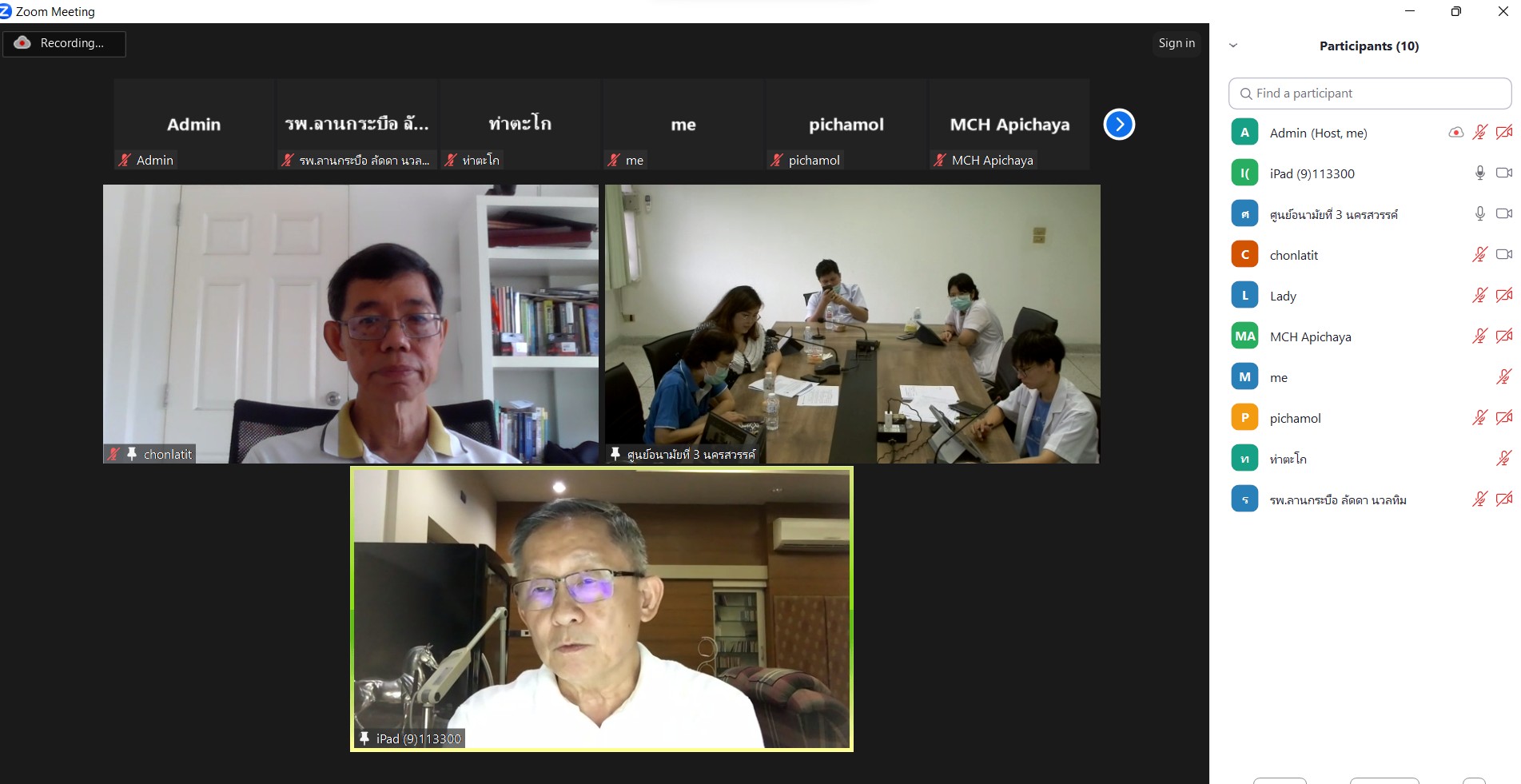Click MCH Apichaya avatar in list

[x=1244, y=336]
